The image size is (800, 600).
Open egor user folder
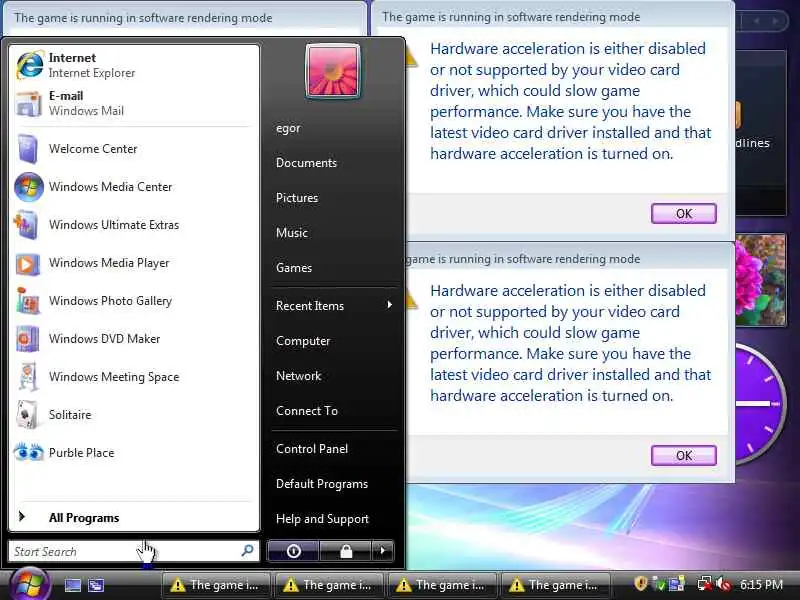click(288, 128)
